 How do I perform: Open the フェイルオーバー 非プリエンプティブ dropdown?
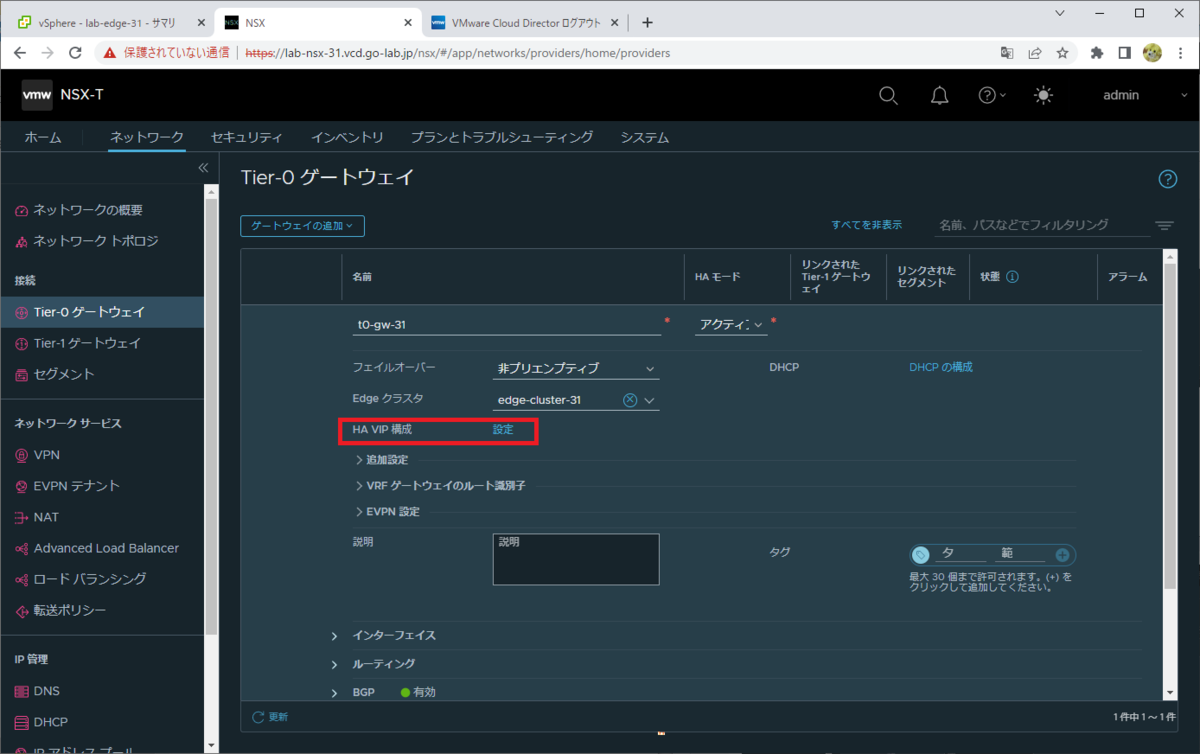point(577,368)
